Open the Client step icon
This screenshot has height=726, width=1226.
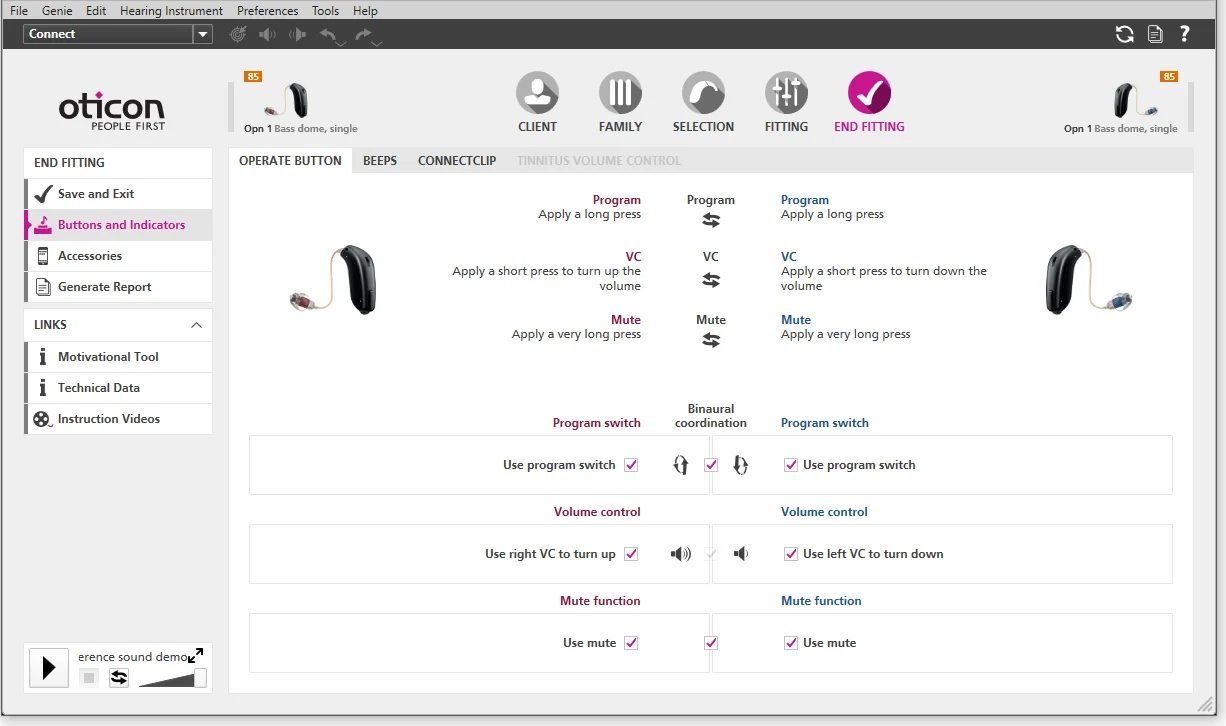[x=537, y=93]
